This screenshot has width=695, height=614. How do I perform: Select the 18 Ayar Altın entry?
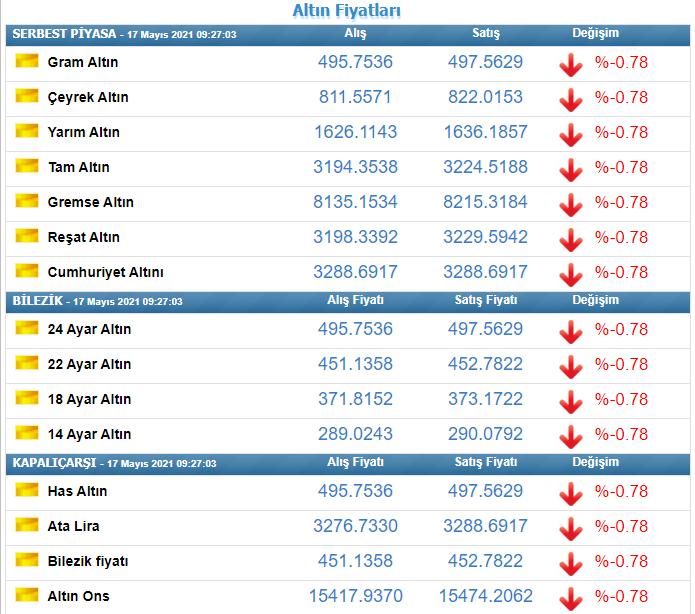click(x=90, y=399)
